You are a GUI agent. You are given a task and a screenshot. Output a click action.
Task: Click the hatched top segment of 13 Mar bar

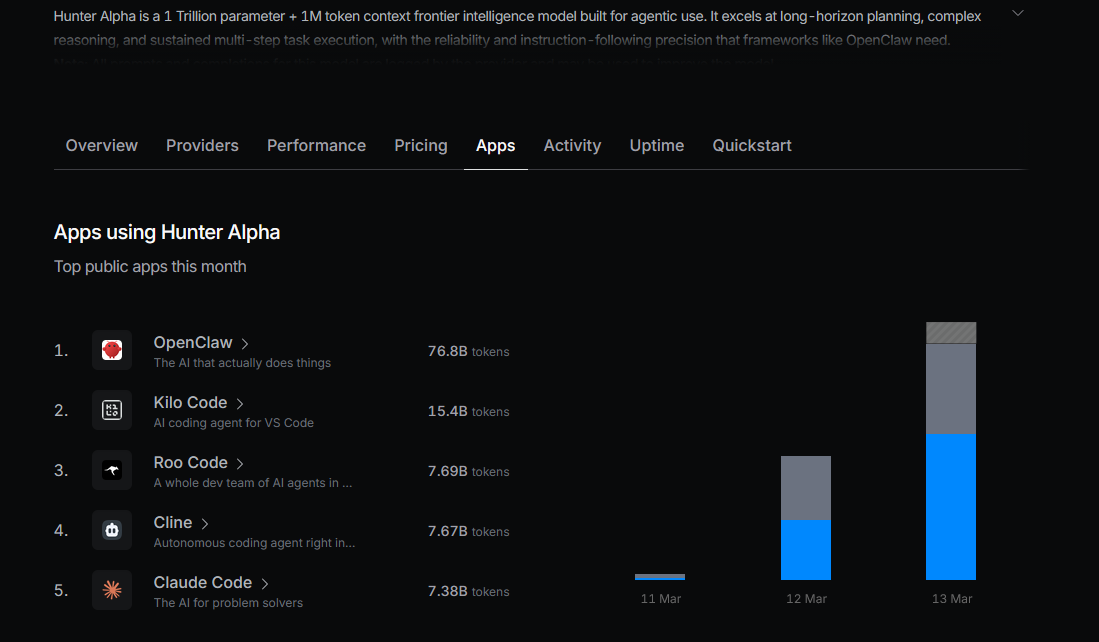click(951, 333)
